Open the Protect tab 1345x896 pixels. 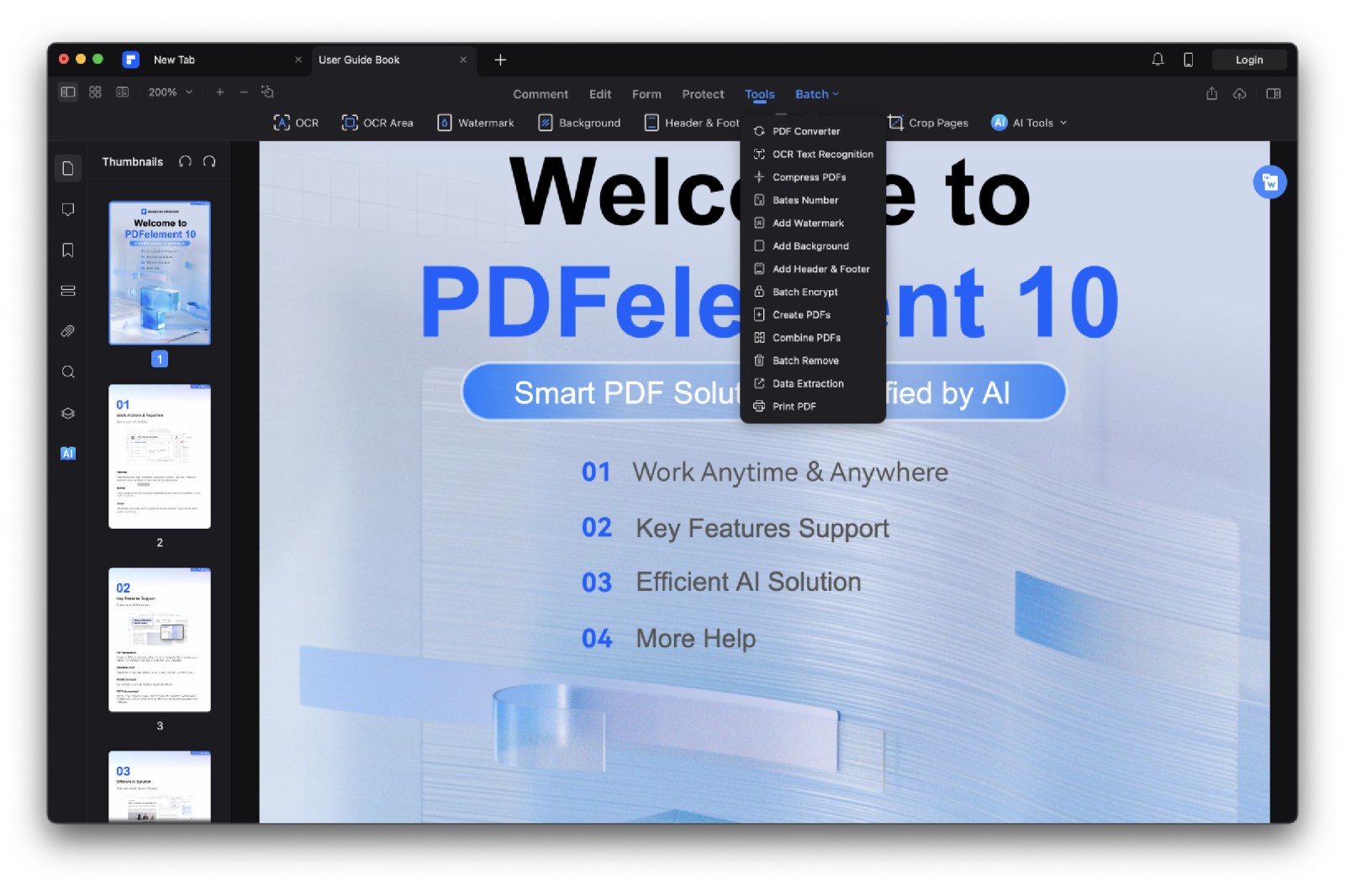pyautogui.click(x=703, y=94)
